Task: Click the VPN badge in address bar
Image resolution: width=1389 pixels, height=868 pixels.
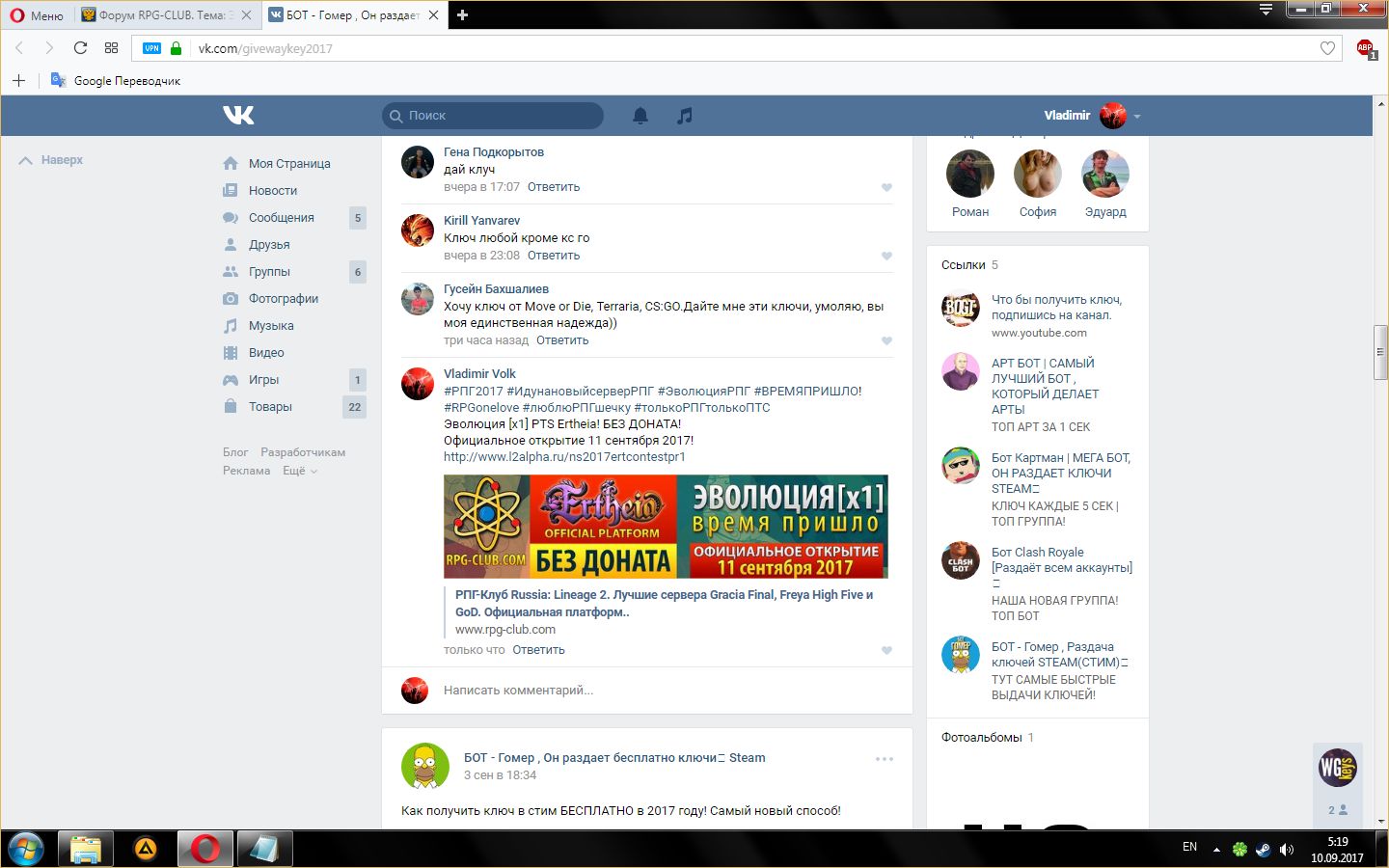Action: click(x=151, y=48)
